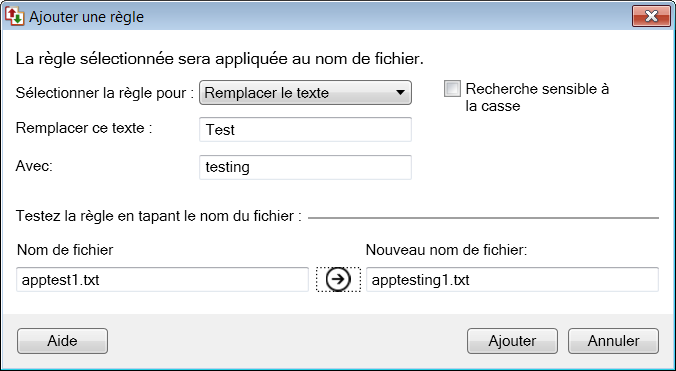Screen dimensions: 676x371
Task: Click the circled arrow to test the rule
Action: coord(338,279)
